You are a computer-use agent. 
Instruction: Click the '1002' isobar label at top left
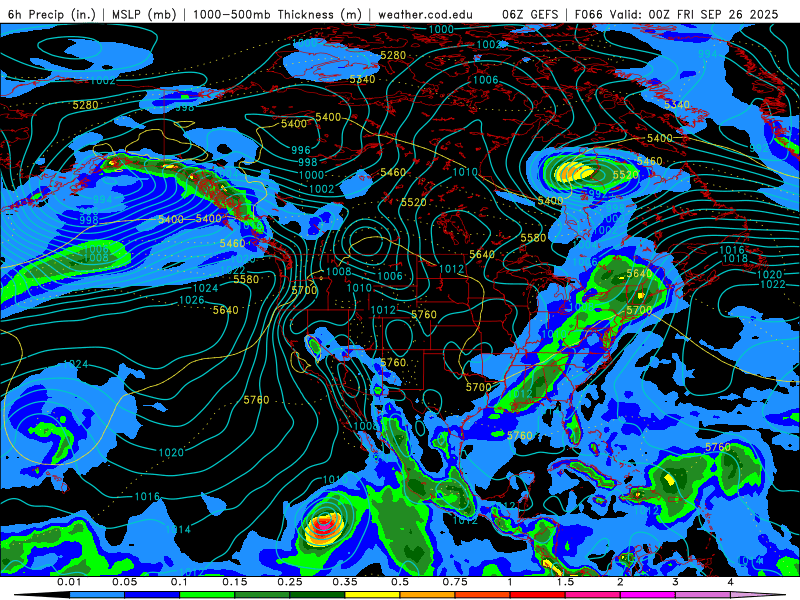(103, 81)
